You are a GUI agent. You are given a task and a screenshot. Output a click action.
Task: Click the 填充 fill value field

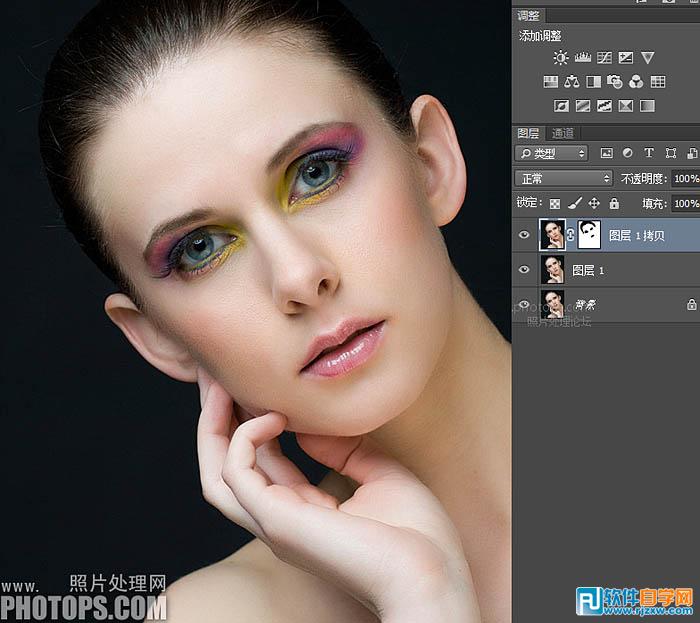(x=686, y=204)
